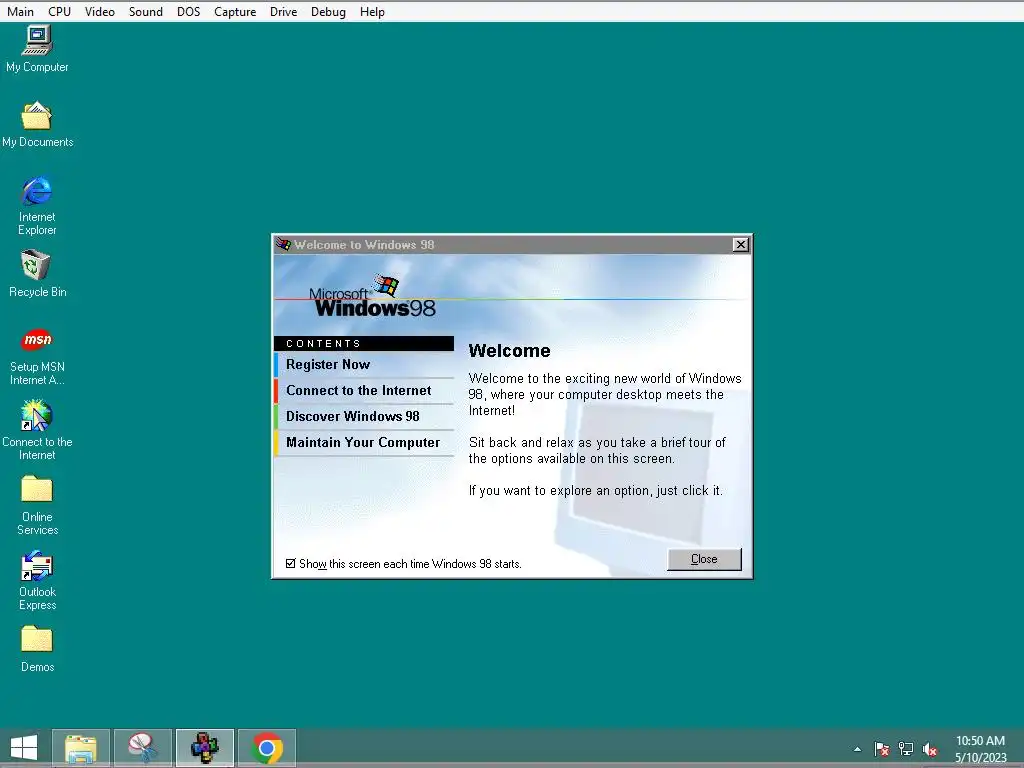Launch Google Chrome from the taskbar

(266, 748)
